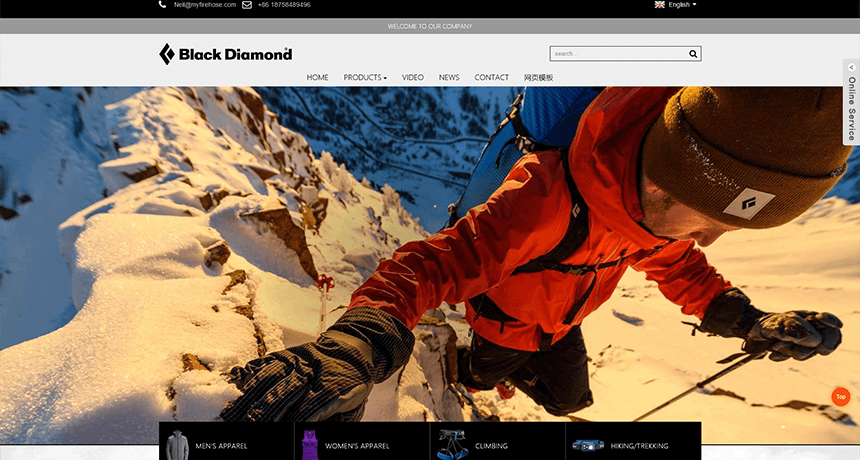Go to the Home menu item
Image resolution: width=860 pixels, height=460 pixels.
coord(317,77)
